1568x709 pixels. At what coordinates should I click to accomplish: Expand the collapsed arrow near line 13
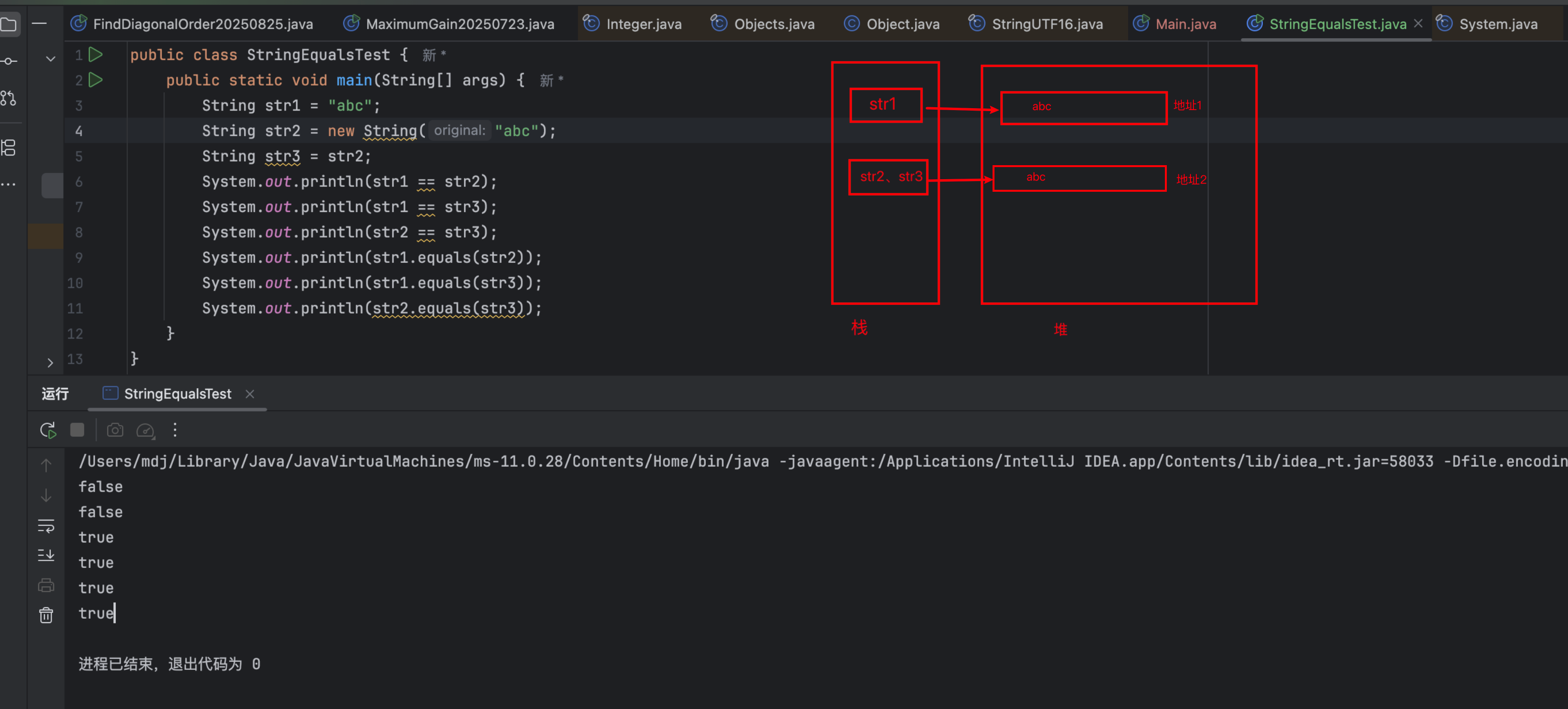click(x=51, y=362)
